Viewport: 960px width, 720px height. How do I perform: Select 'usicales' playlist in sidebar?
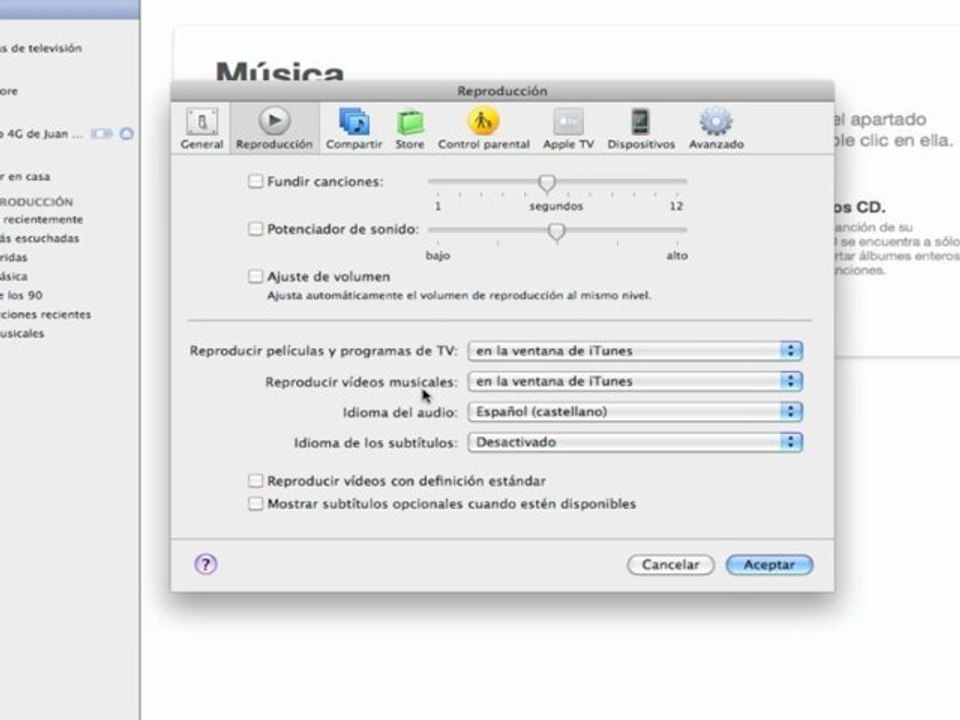point(22,333)
